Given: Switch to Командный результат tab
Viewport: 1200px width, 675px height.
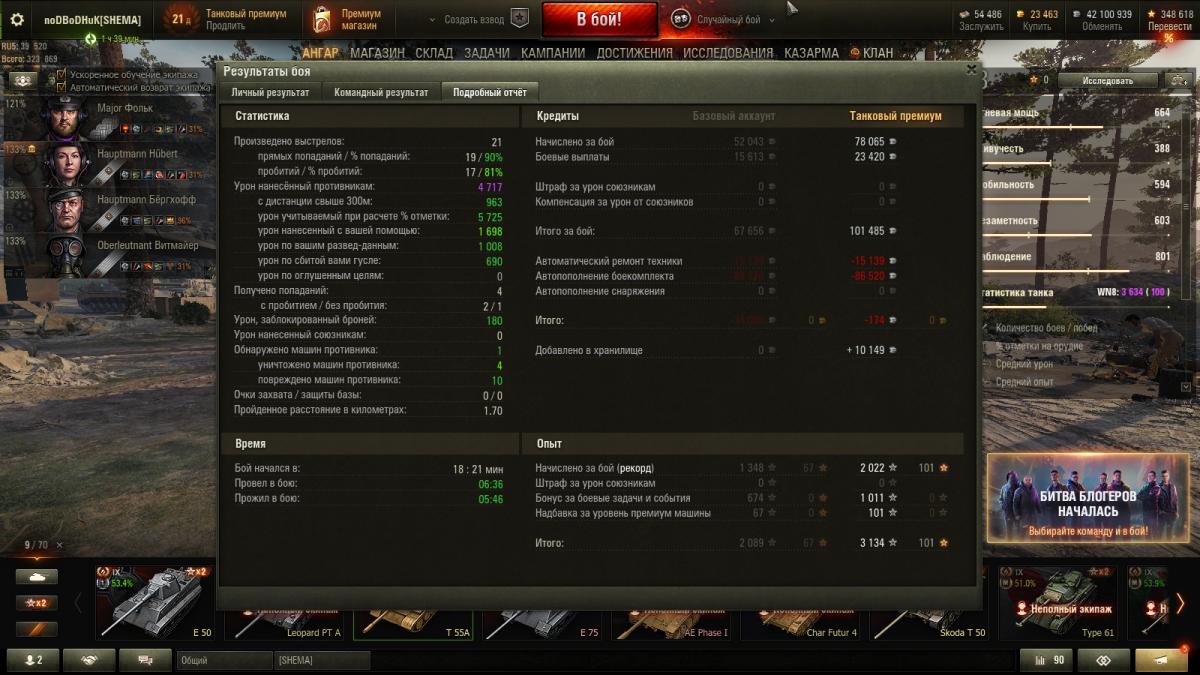Looking at the screenshot, I should 381,92.
